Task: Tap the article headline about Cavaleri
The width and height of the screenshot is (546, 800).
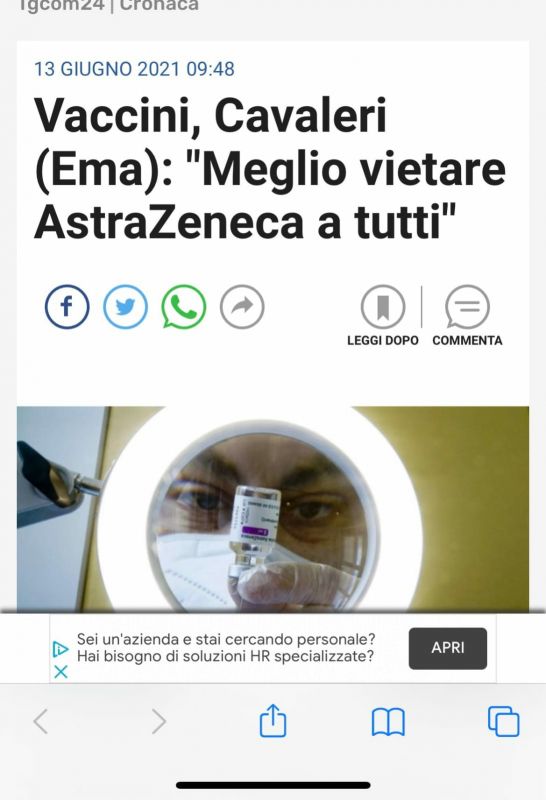Action: [x=270, y=168]
